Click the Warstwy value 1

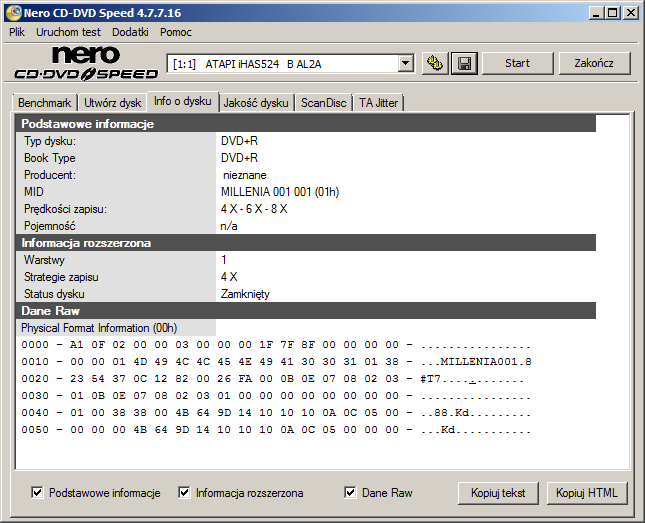pos(224,260)
